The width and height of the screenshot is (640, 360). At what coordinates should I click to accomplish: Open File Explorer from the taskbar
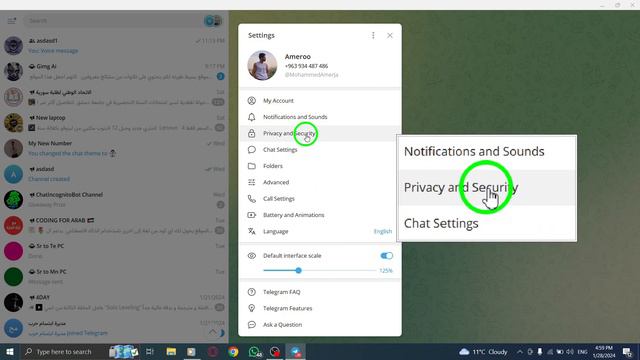(171, 352)
